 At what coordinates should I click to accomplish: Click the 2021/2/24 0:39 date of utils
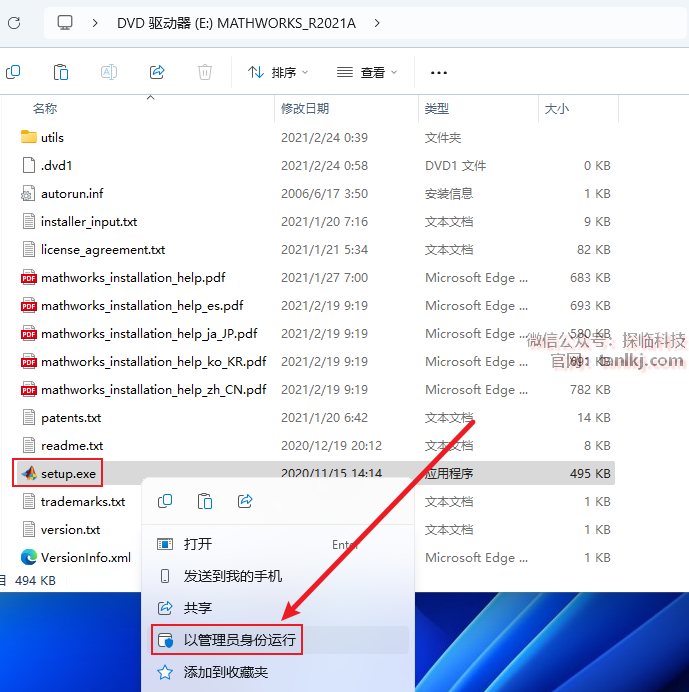(324, 138)
